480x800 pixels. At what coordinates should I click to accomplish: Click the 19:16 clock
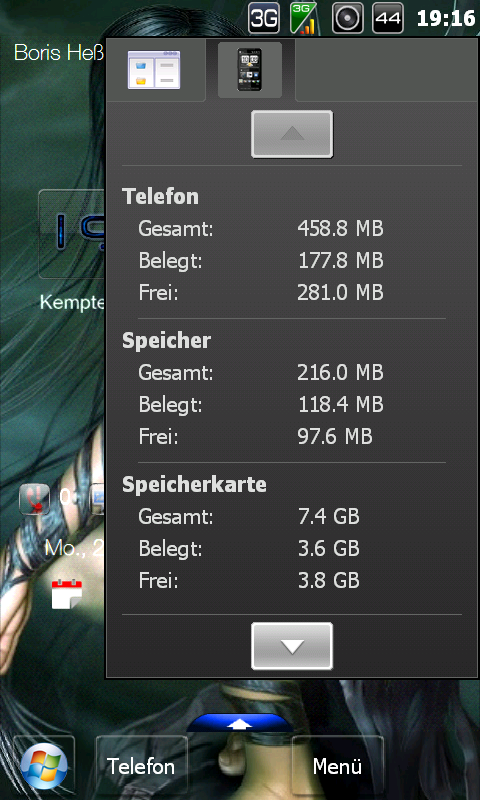point(446,19)
